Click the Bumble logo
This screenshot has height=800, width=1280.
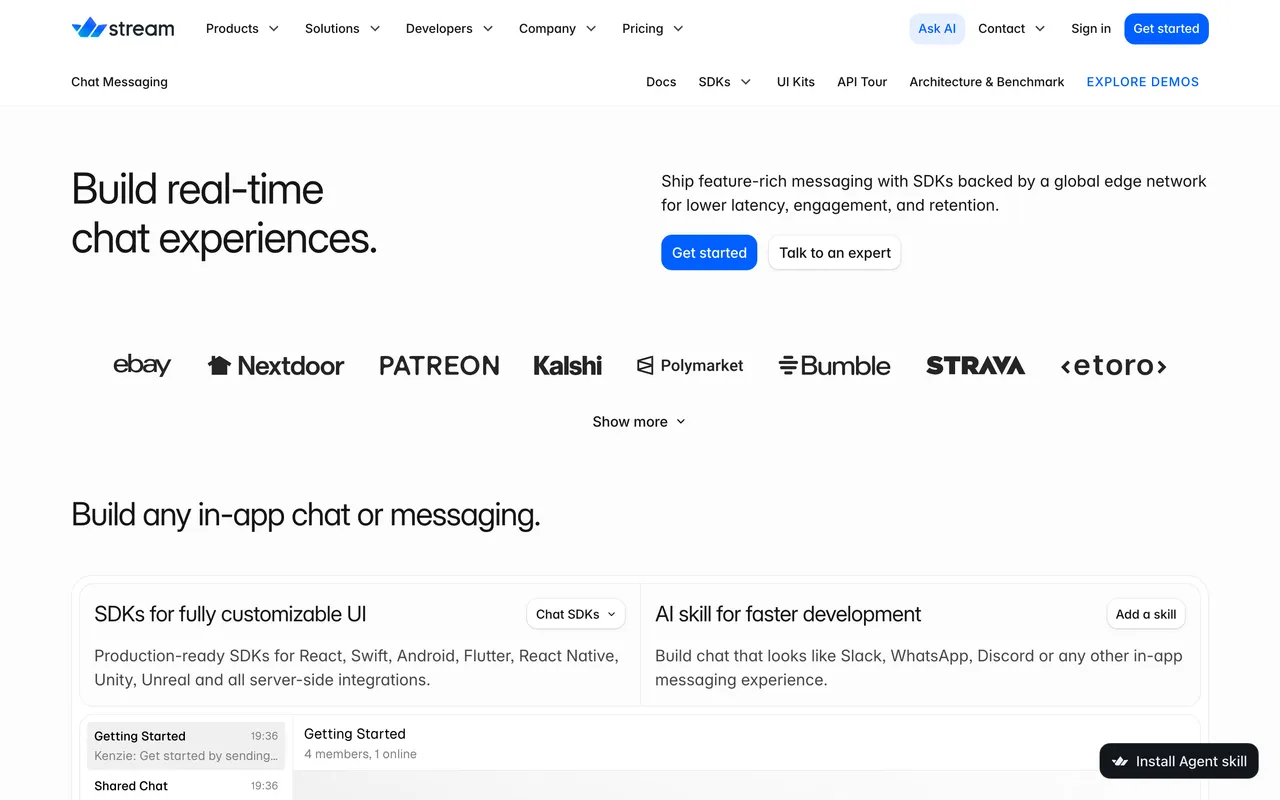pos(835,366)
